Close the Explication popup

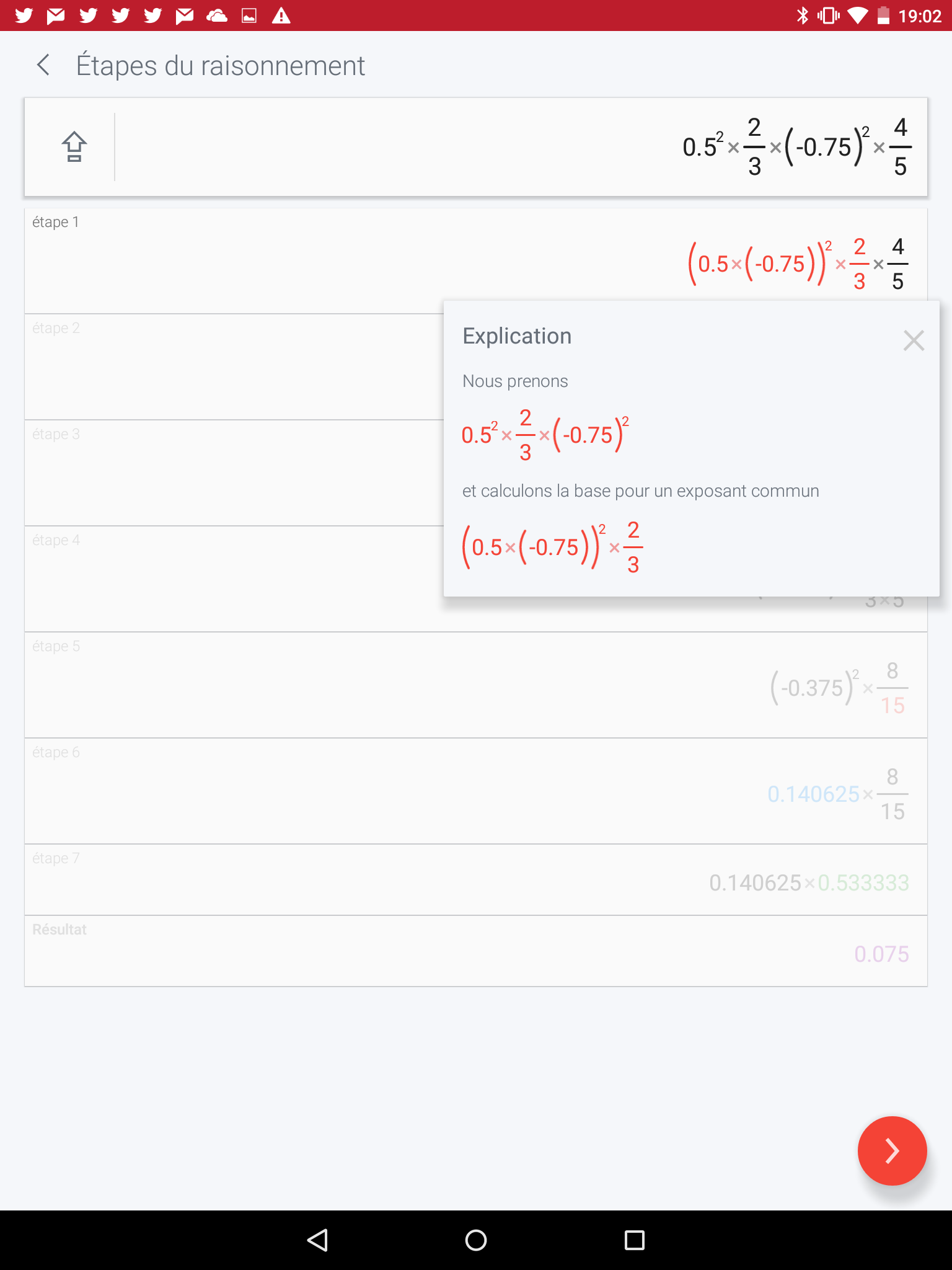[914, 340]
